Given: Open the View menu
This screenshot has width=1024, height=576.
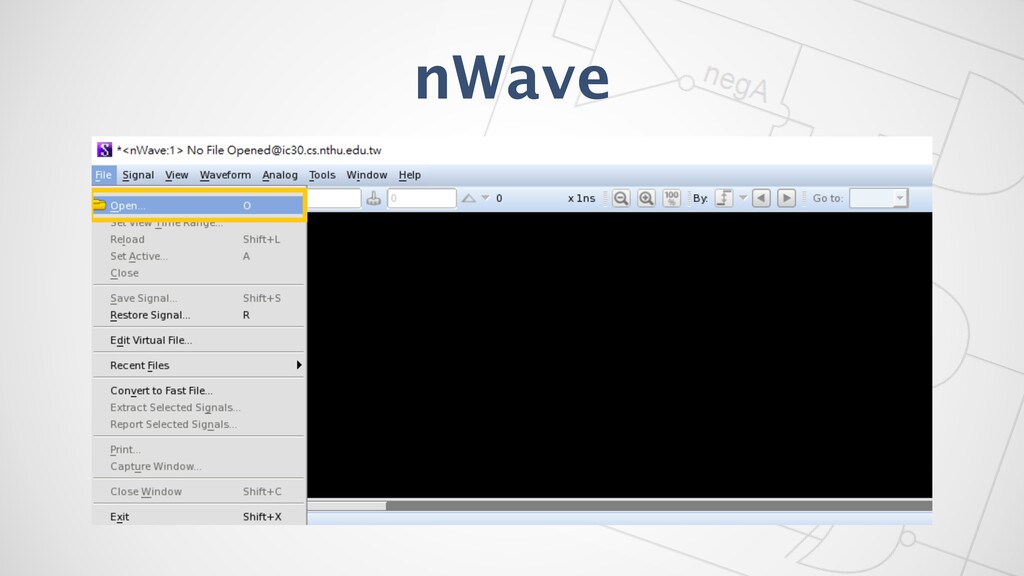Looking at the screenshot, I should coord(176,175).
